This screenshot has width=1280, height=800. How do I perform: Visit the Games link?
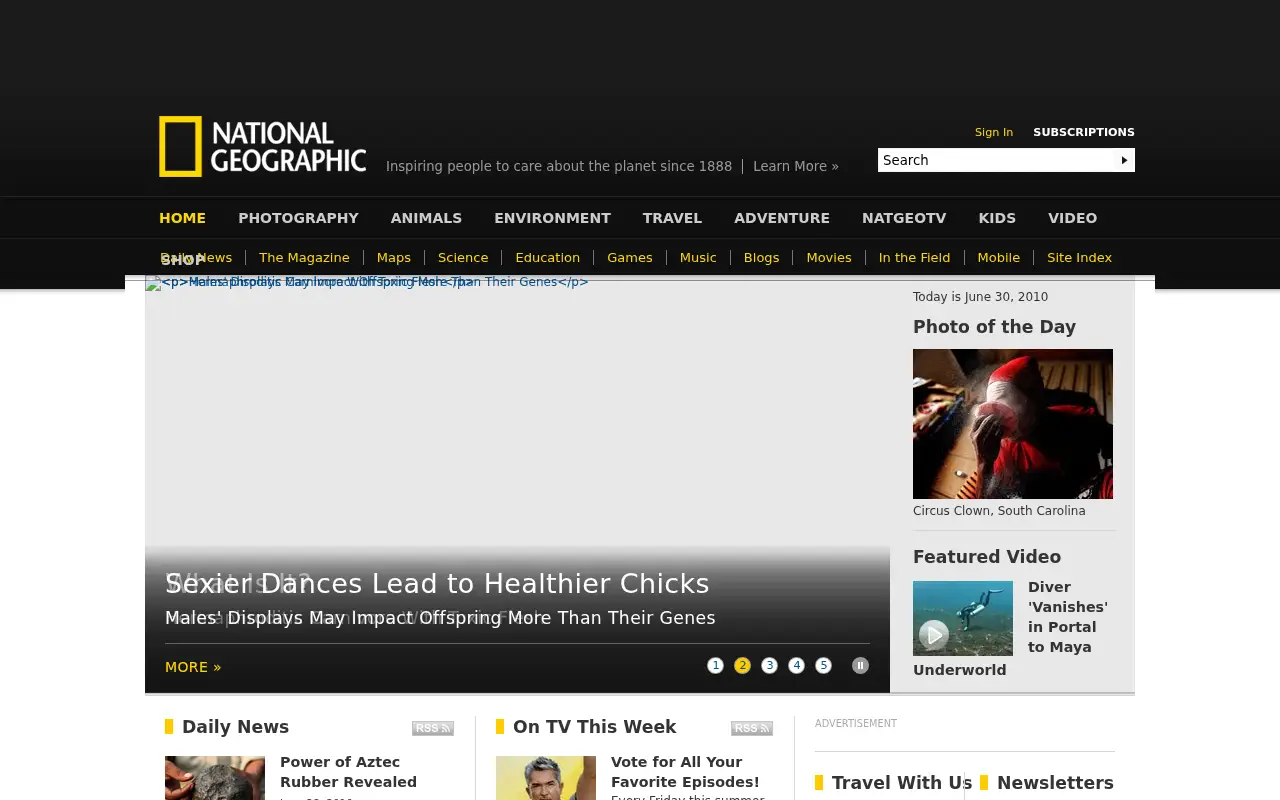[630, 258]
